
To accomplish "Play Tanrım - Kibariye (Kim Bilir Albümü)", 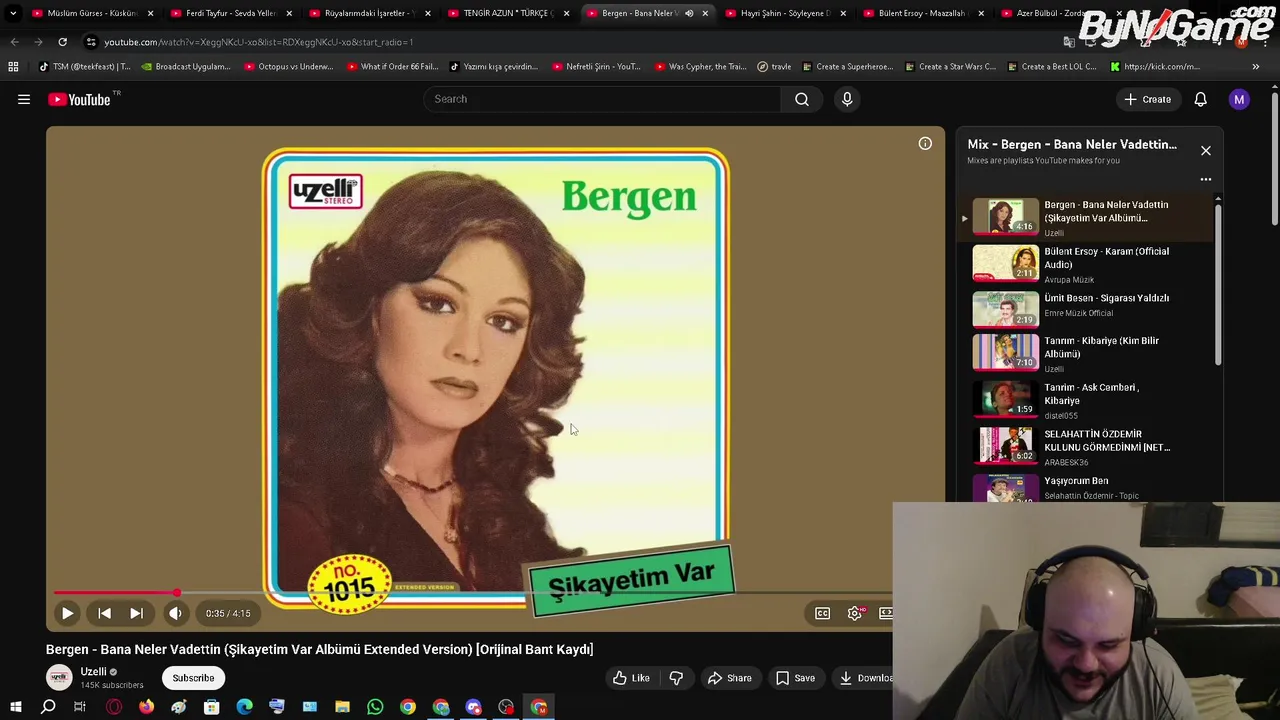I will point(1090,353).
